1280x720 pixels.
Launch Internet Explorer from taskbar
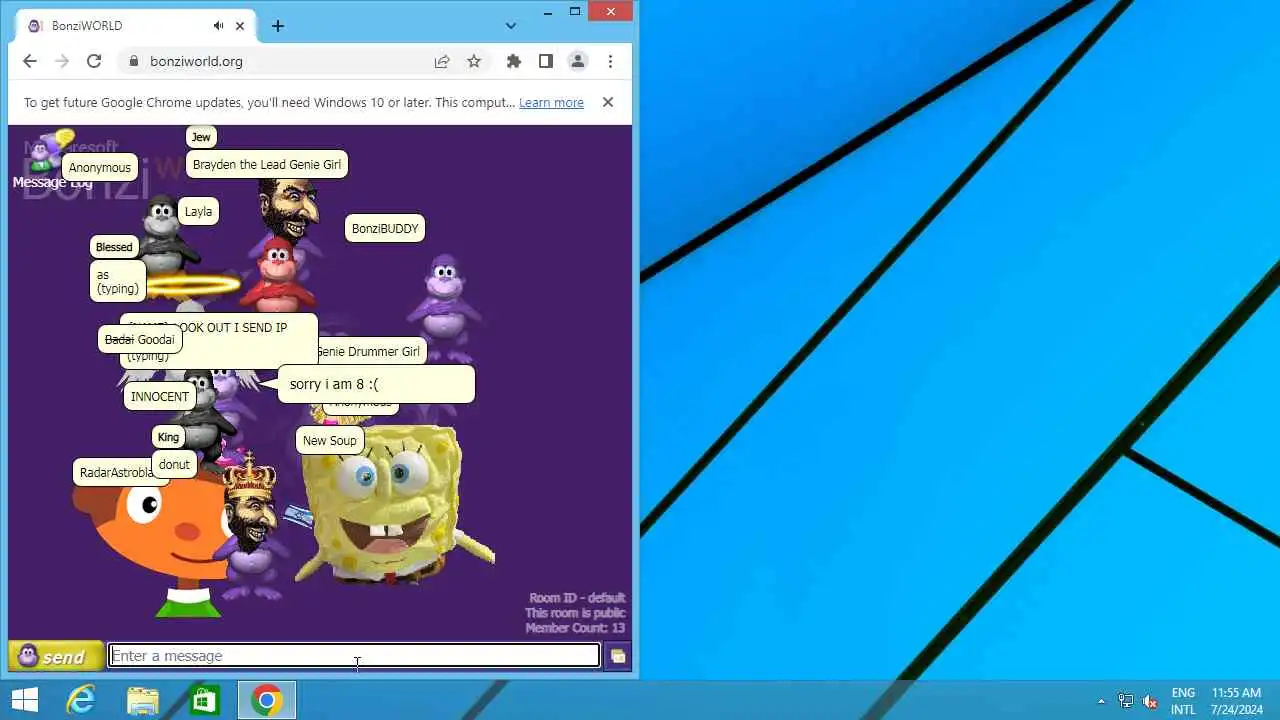click(x=81, y=700)
